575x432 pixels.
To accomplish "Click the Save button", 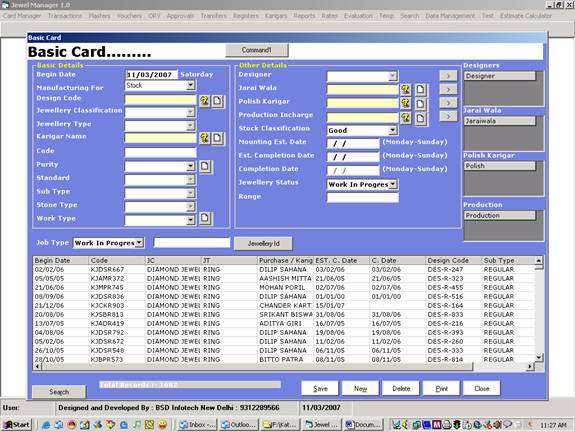I will click(x=320, y=388).
